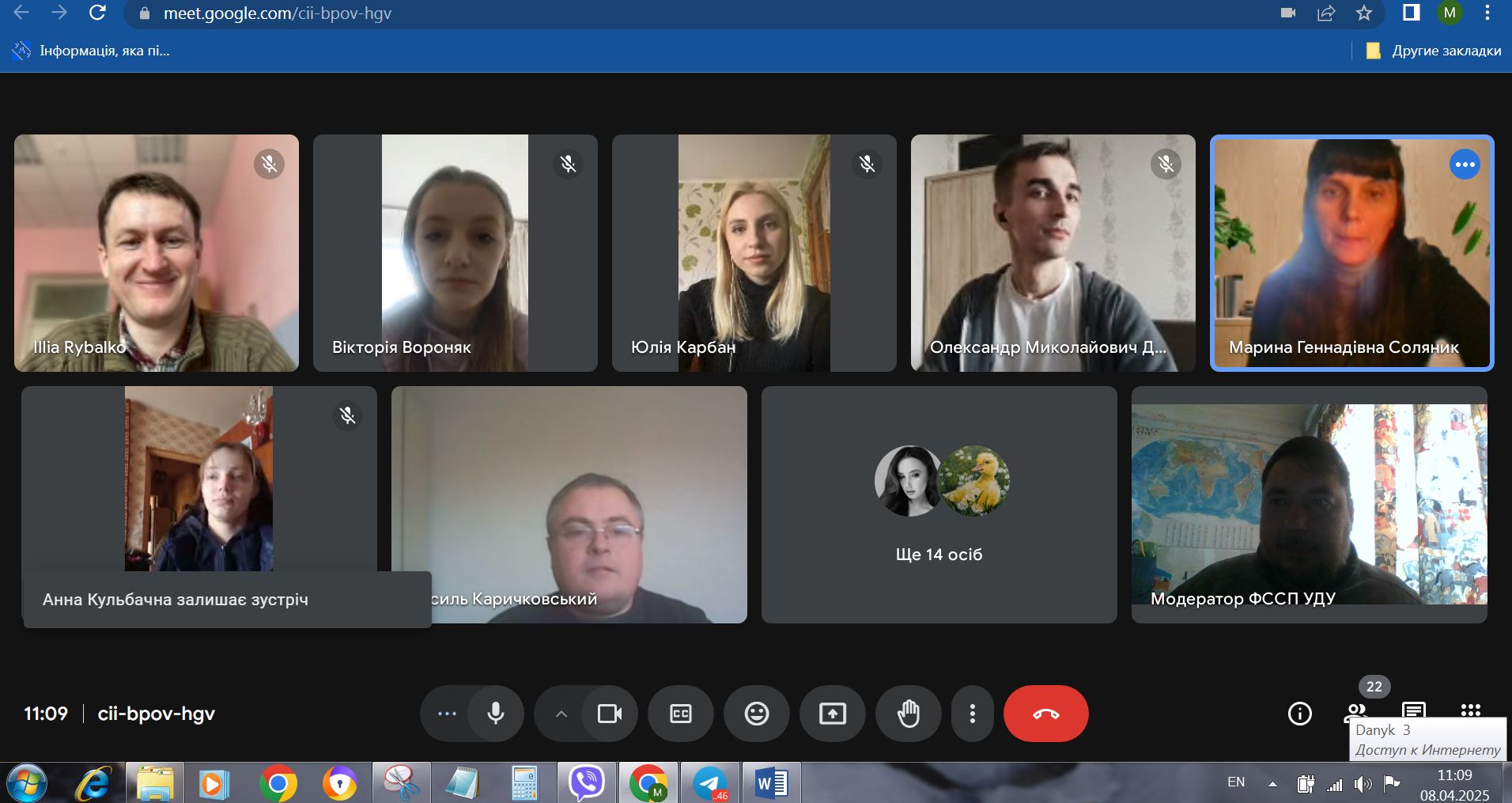
Task: Show the participants list
Action: click(x=1355, y=712)
